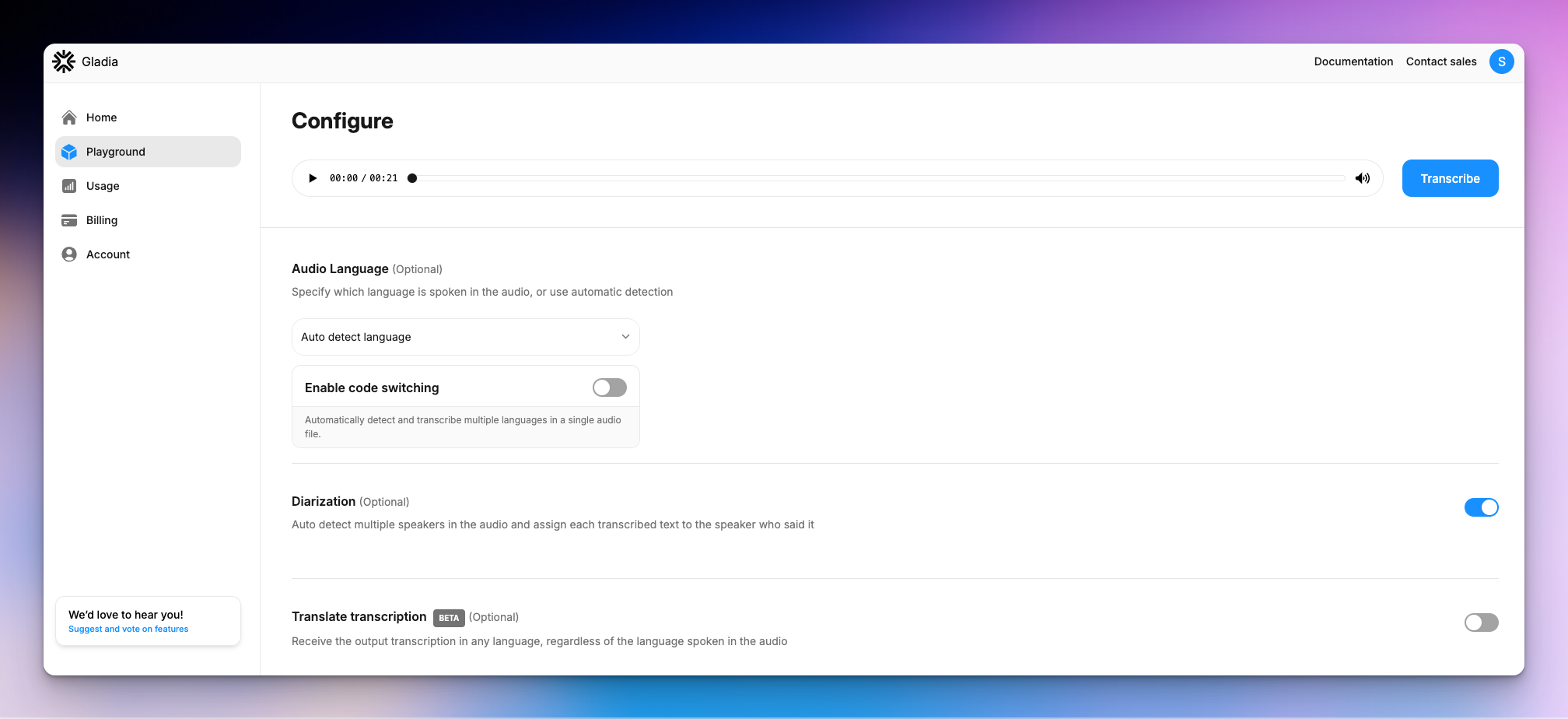Click the BETA badge
This screenshot has height=719, width=1568.
click(449, 618)
